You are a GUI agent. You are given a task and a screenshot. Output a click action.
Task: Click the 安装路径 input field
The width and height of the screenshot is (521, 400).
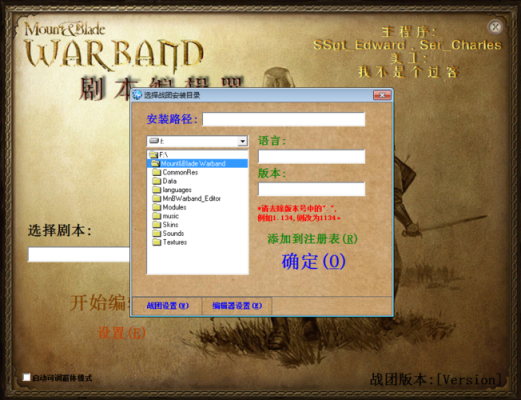(x=283, y=119)
